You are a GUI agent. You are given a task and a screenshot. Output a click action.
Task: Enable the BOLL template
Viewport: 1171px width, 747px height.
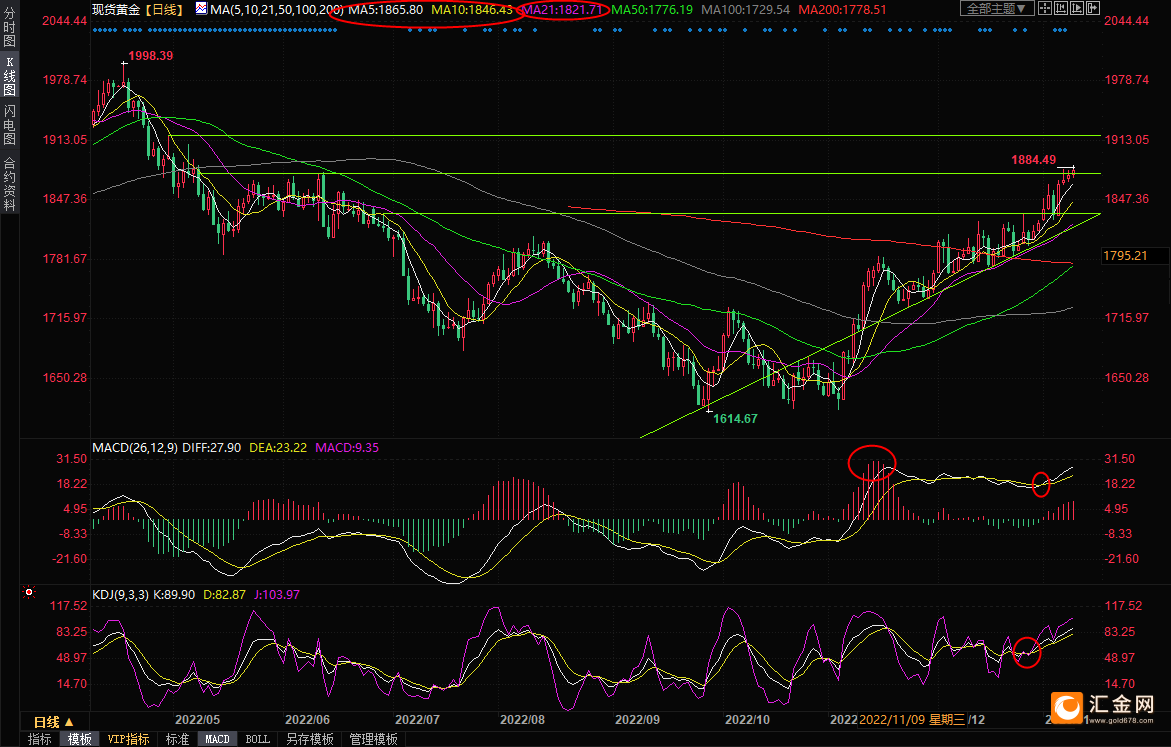257,739
